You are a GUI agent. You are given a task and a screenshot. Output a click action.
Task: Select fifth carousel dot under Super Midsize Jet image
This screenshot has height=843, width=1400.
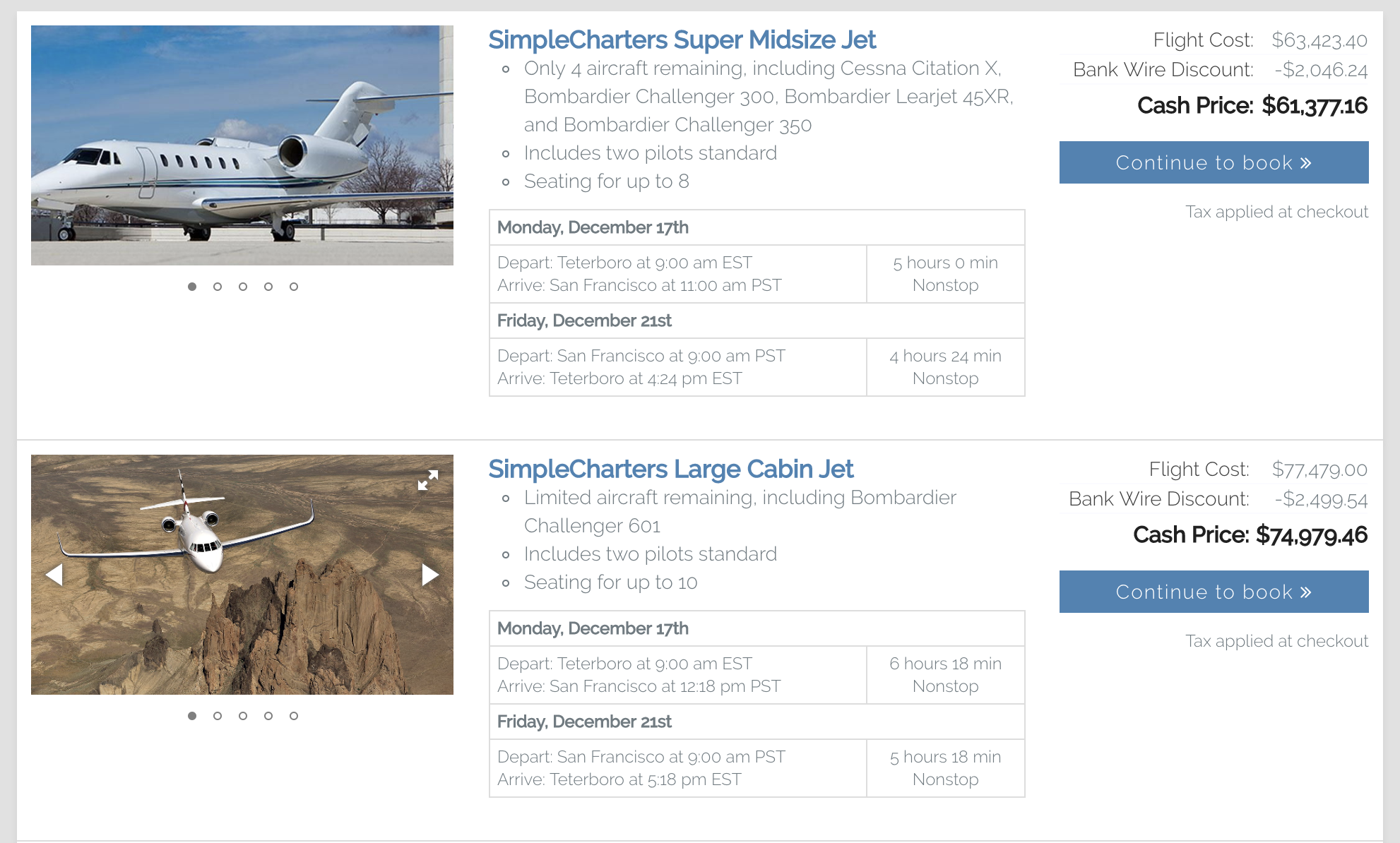[x=294, y=287]
